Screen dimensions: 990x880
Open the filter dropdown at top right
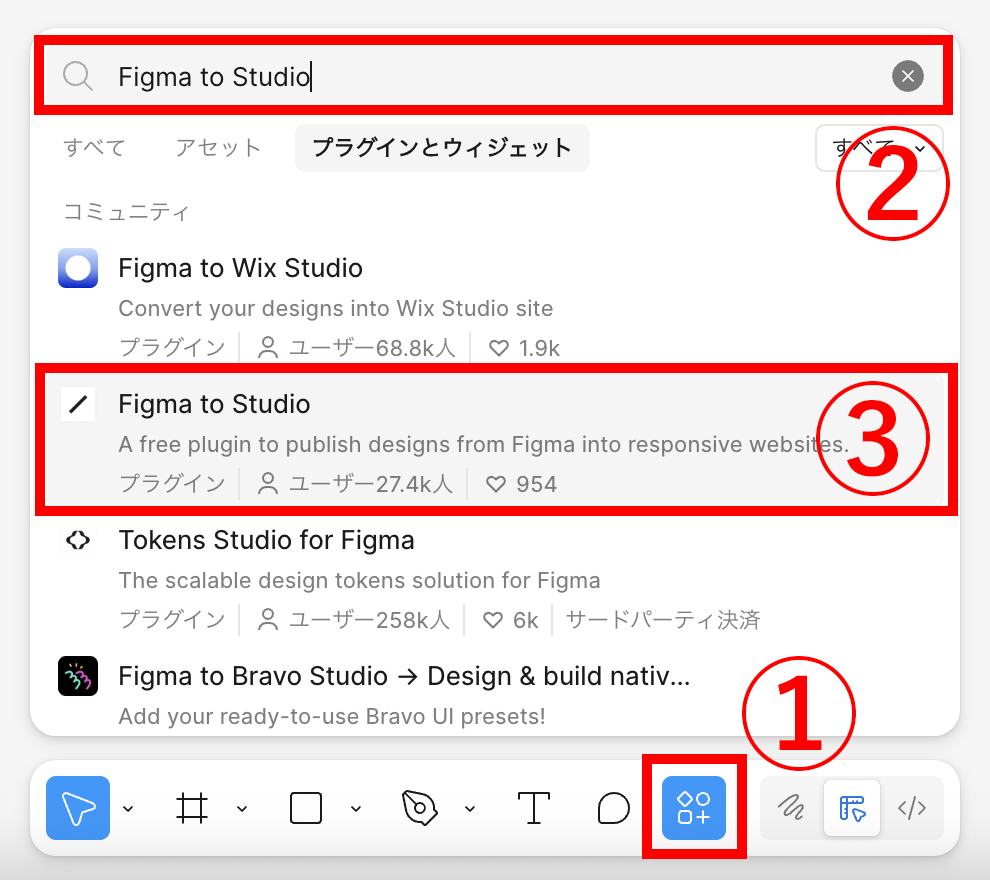coord(878,148)
